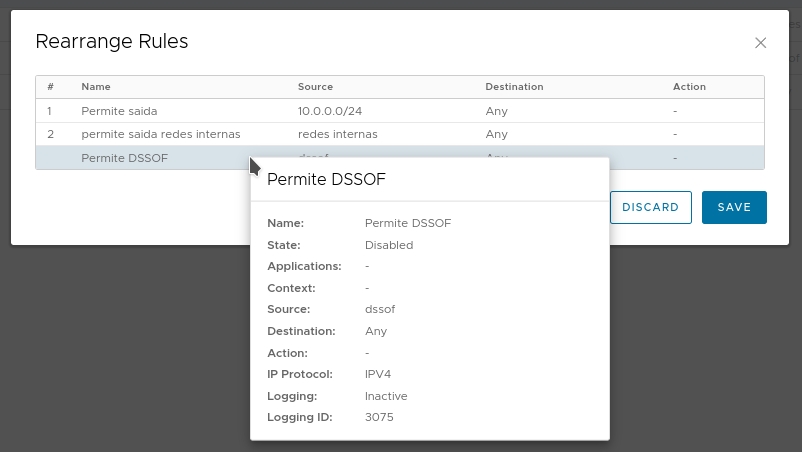Click Action cell of Permite saida row
Viewport: 802px width, 452px height.
click(676, 110)
